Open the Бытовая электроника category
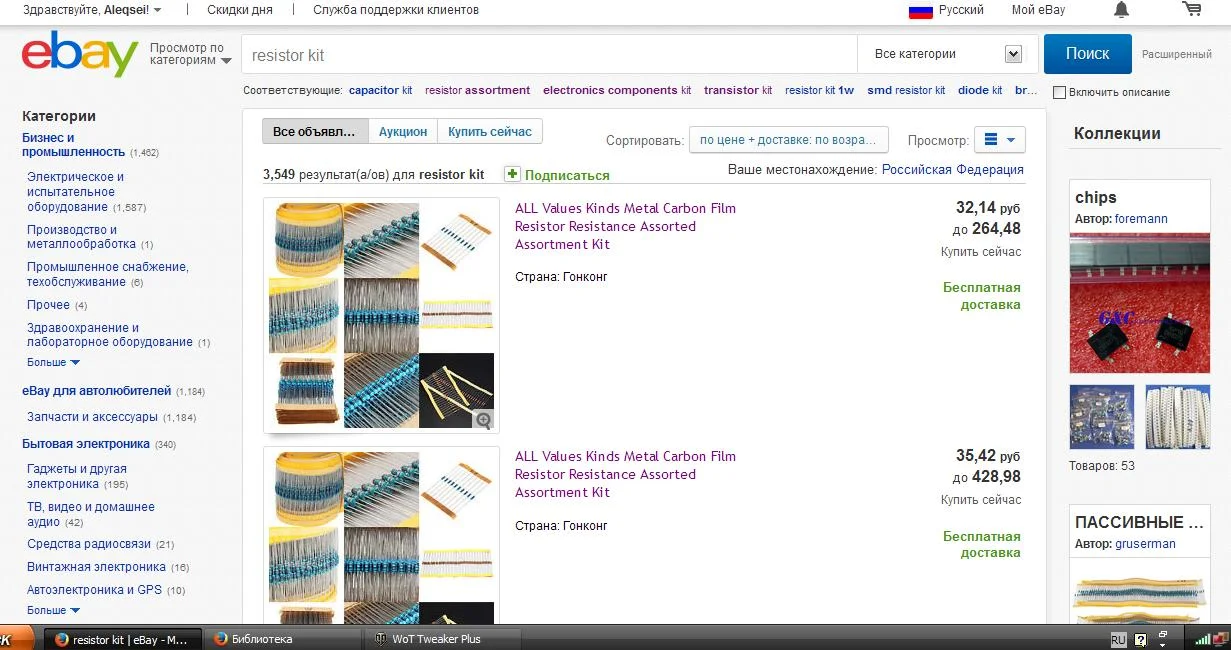The image size is (1231, 650). [86, 444]
